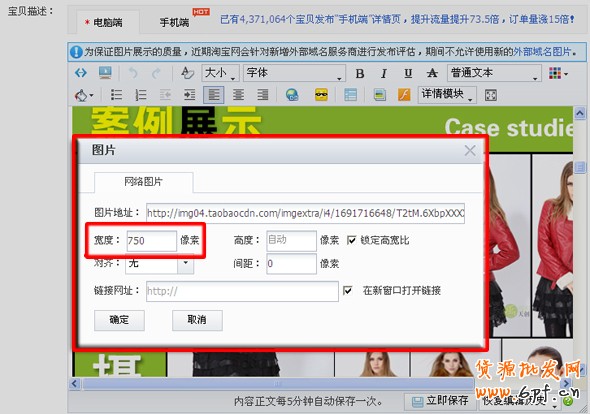Select the 网络图片 tab
Image resolution: width=590 pixels, height=414 pixels.
tap(143, 182)
